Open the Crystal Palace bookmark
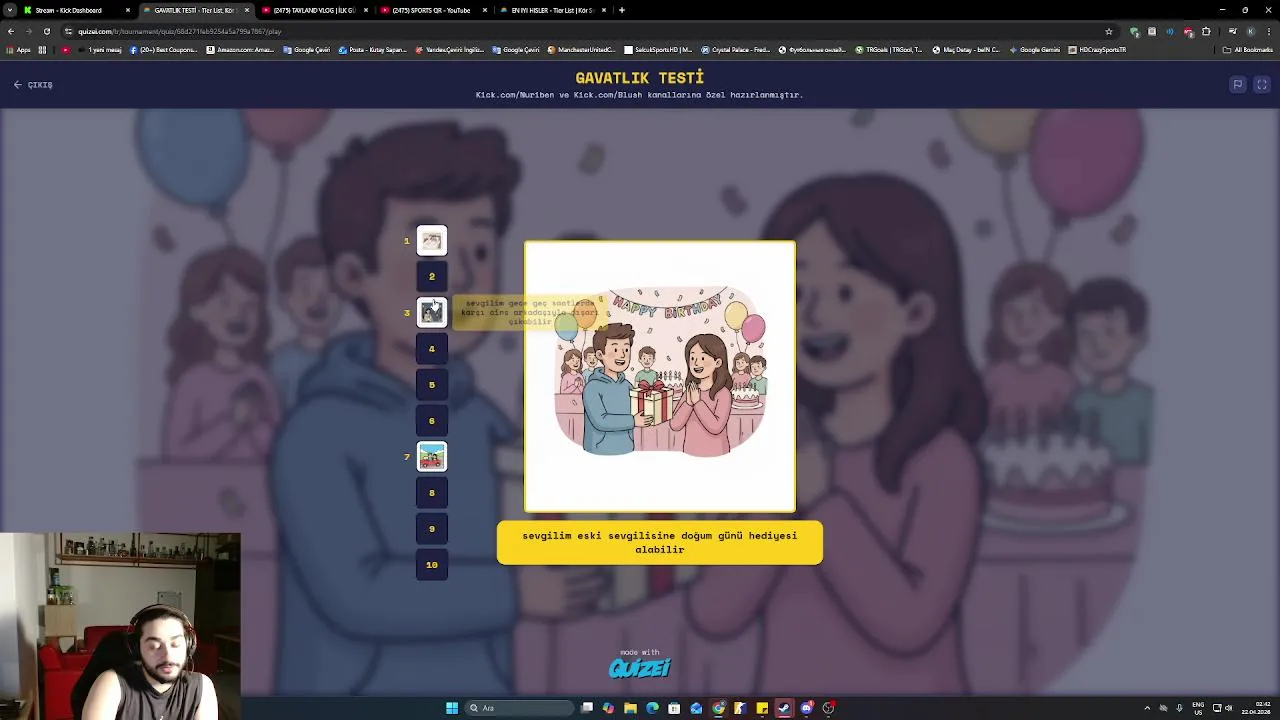 pos(736,50)
